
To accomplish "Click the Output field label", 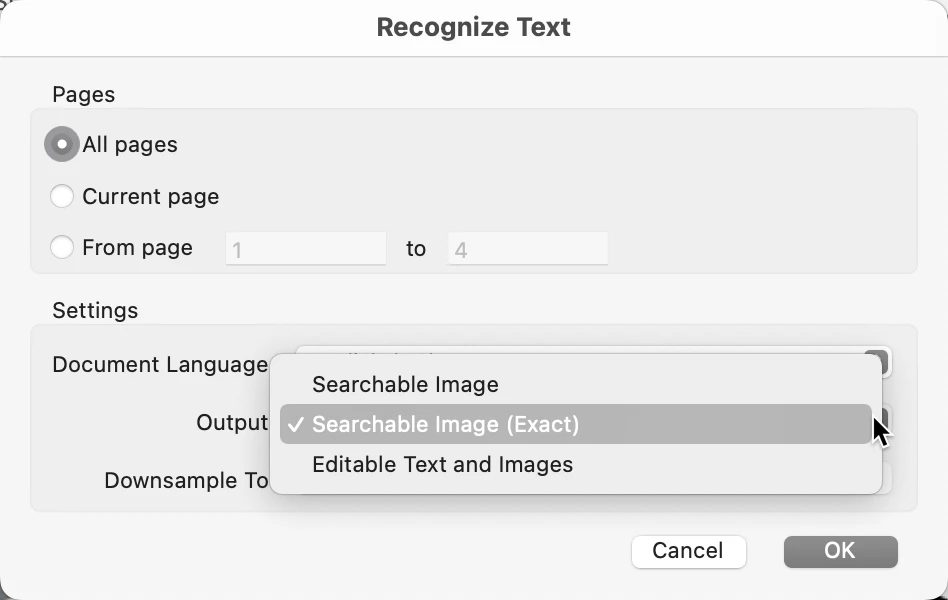I will coord(232,423).
